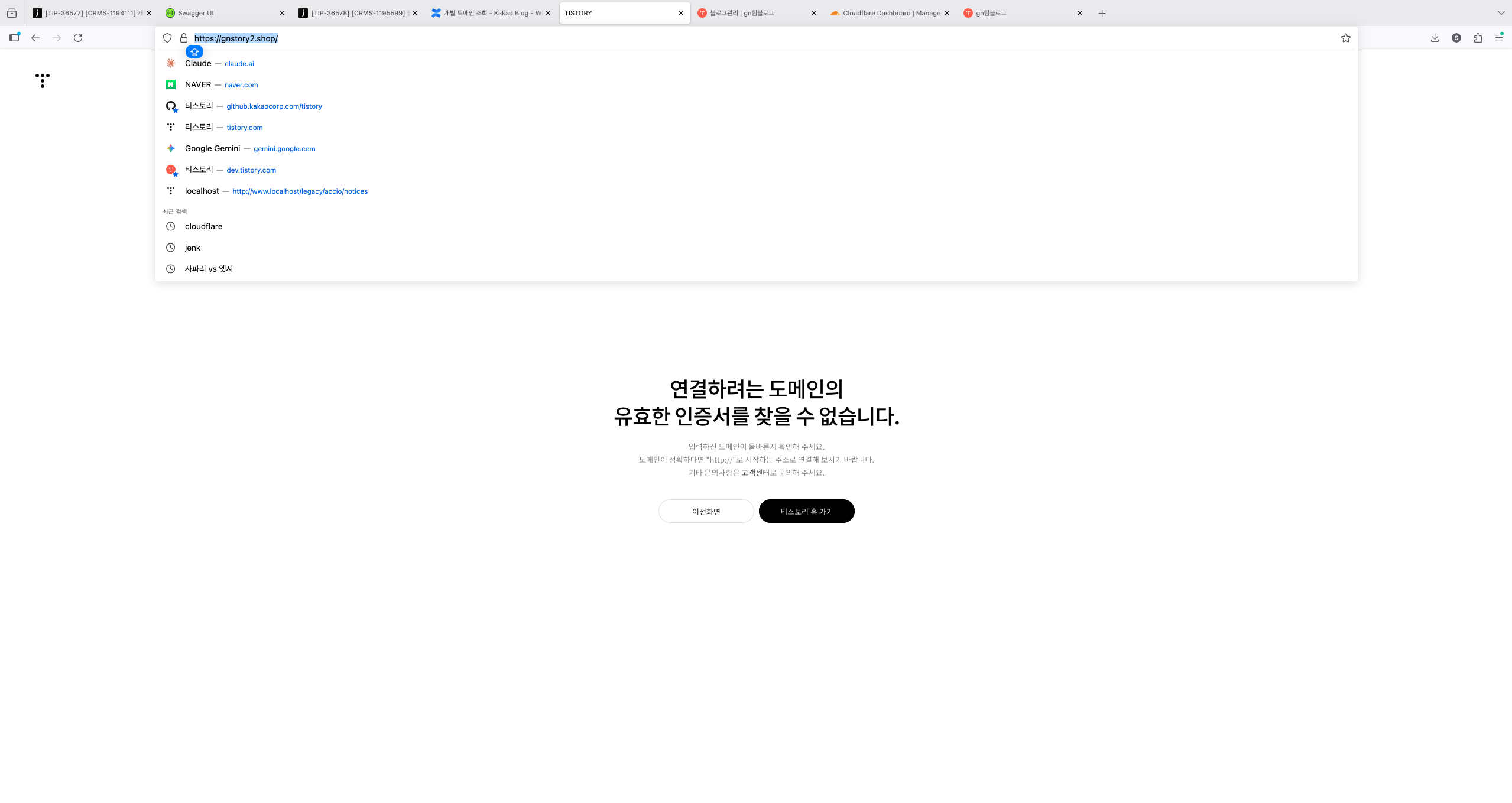Image resolution: width=1512 pixels, height=803 pixels.
Task: Click the tracking protection shield icon
Action: [x=167, y=38]
